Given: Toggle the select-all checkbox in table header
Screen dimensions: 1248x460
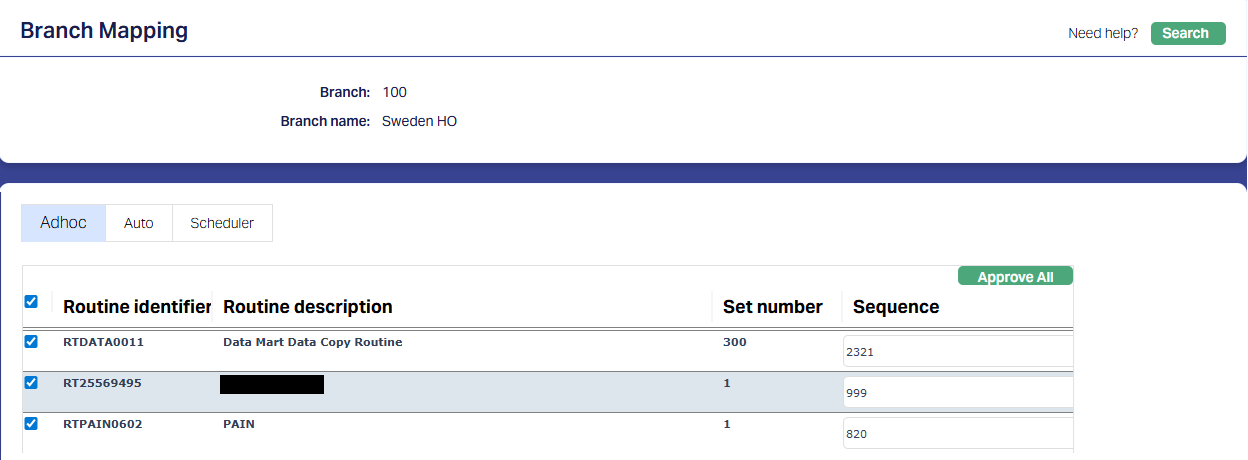Looking at the screenshot, I should (x=31, y=301).
